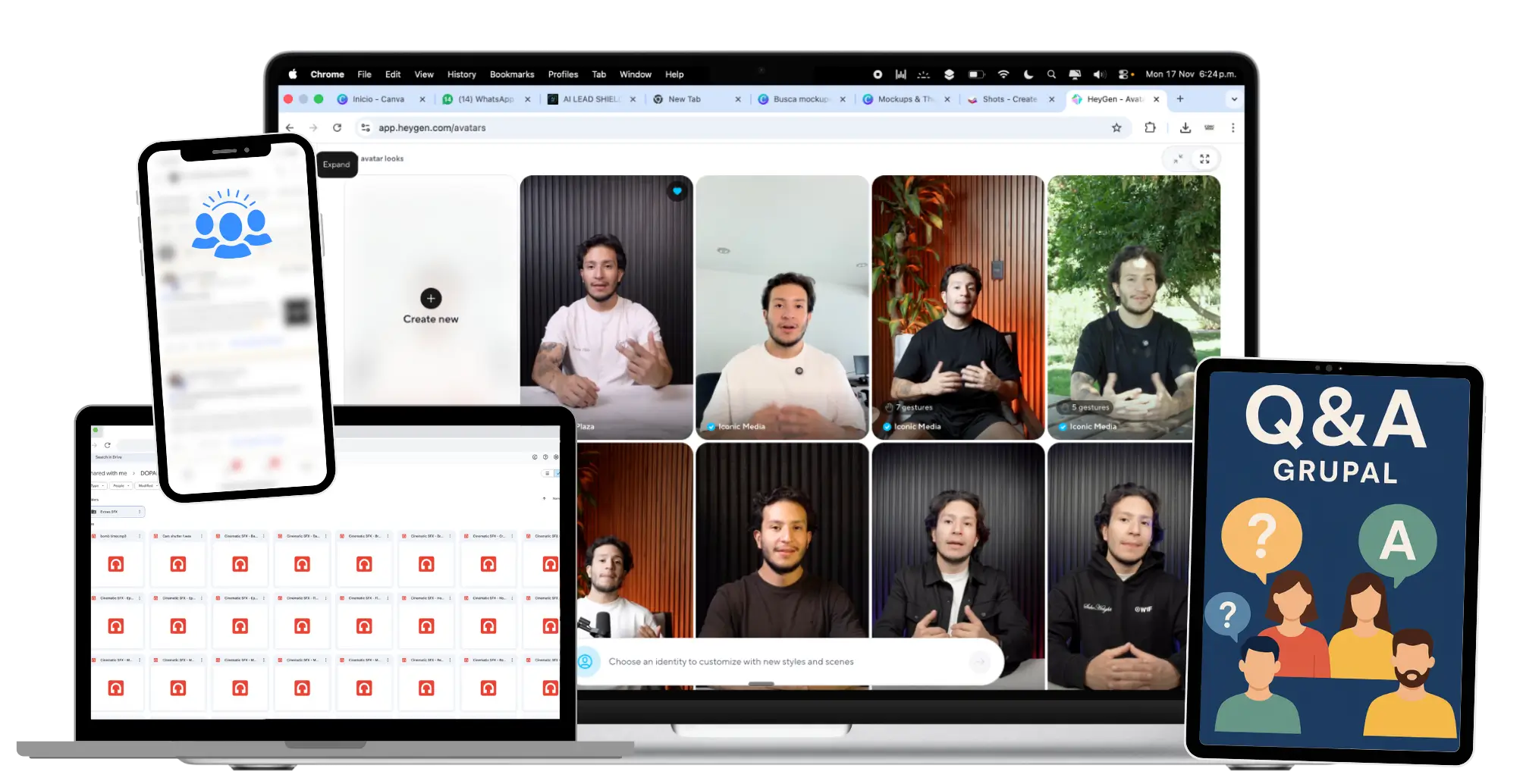This screenshot has width=1523, height=784.
Task: Click the identity prompt input field
Action: (x=781, y=662)
